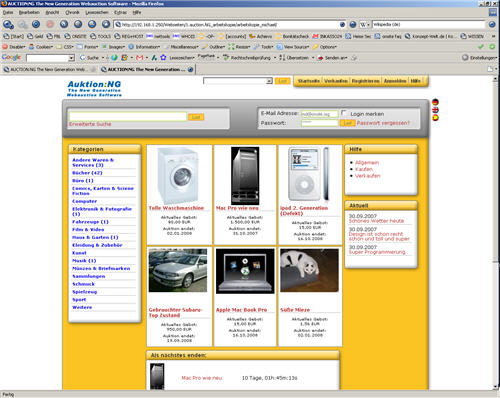Open the Forms dropdown in developer toolbar
The height and width of the screenshot is (398, 500).
tap(88, 47)
